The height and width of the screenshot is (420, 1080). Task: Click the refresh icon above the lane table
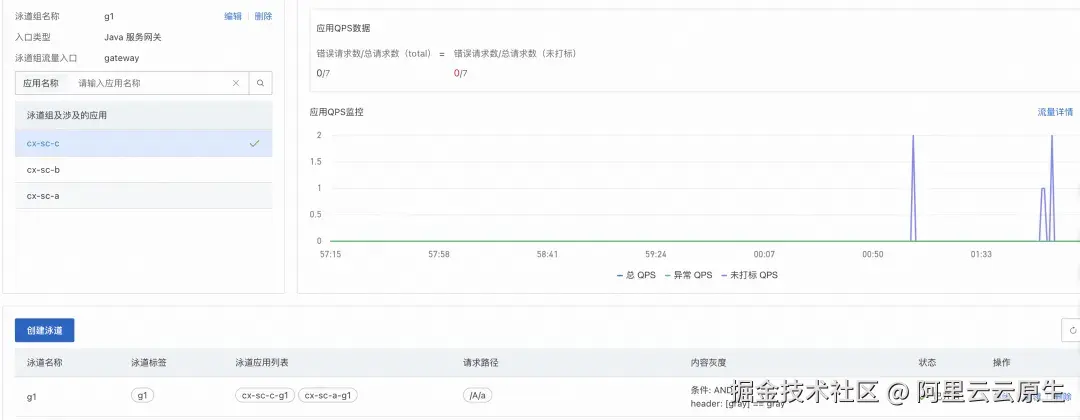pos(1072,330)
